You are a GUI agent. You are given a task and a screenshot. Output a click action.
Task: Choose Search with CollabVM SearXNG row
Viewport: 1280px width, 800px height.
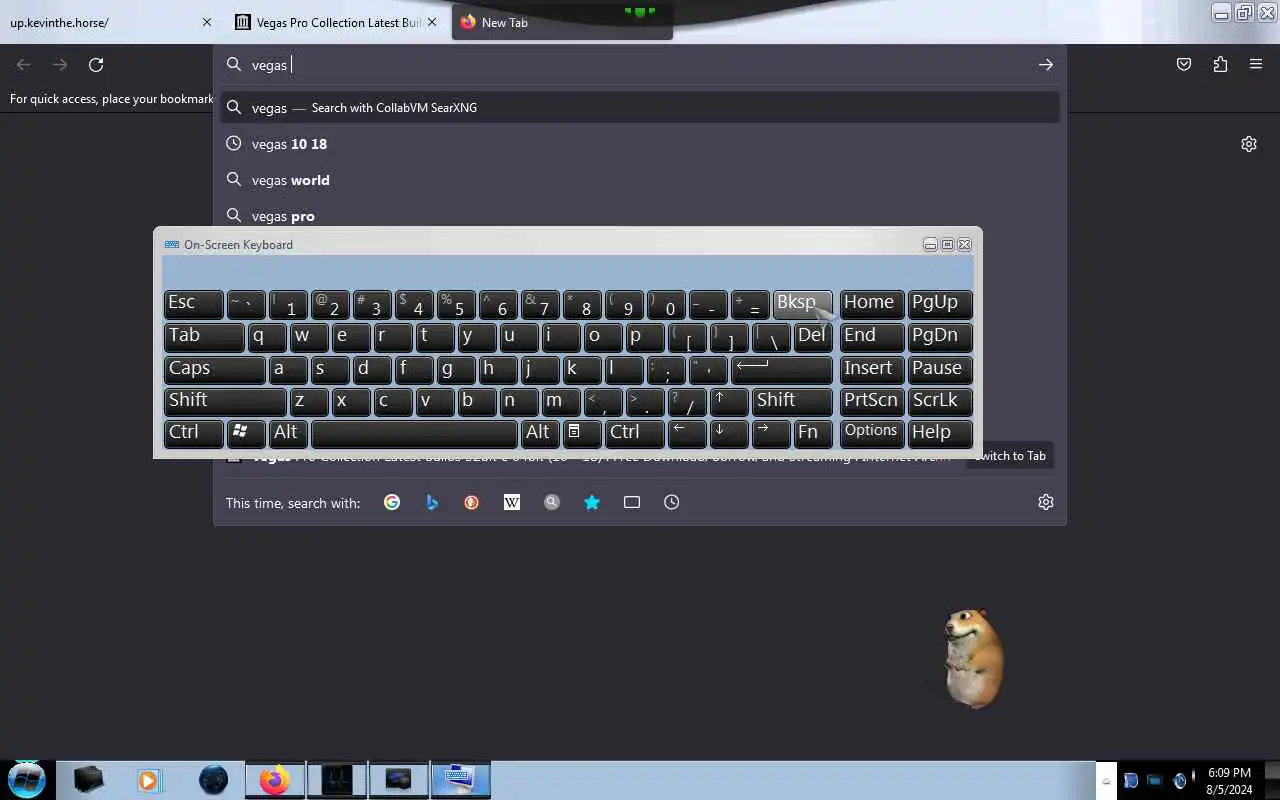[x=640, y=107]
